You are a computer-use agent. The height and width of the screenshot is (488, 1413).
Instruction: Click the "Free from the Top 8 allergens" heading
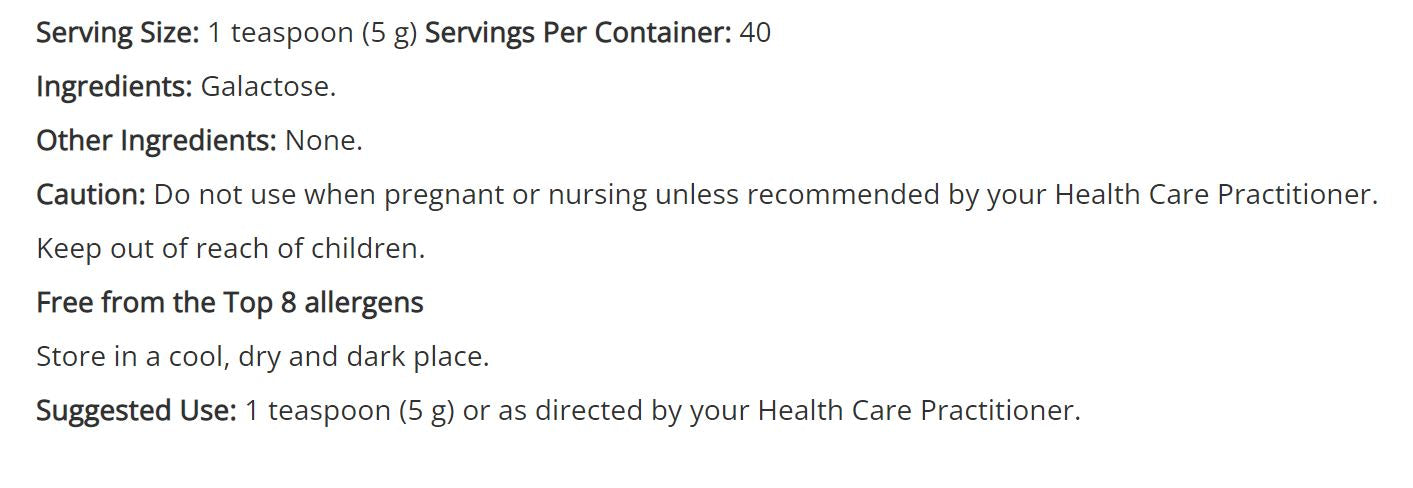(x=230, y=303)
